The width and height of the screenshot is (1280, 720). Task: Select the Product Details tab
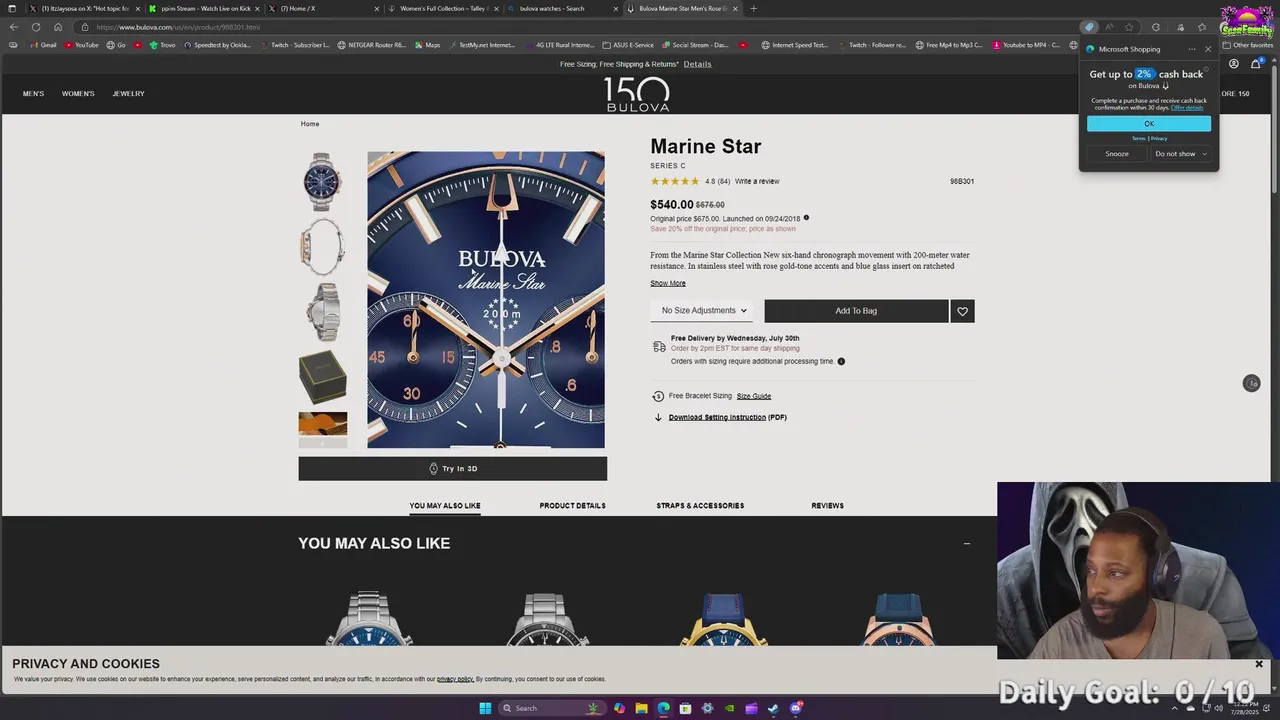(x=572, y=505)
